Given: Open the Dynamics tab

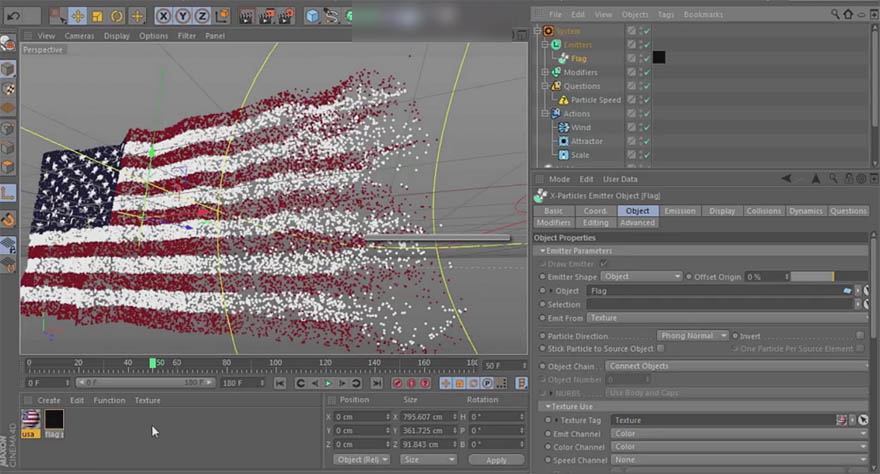Looking at the screenshot, I should pyautogui.click(x=805, y=211).
